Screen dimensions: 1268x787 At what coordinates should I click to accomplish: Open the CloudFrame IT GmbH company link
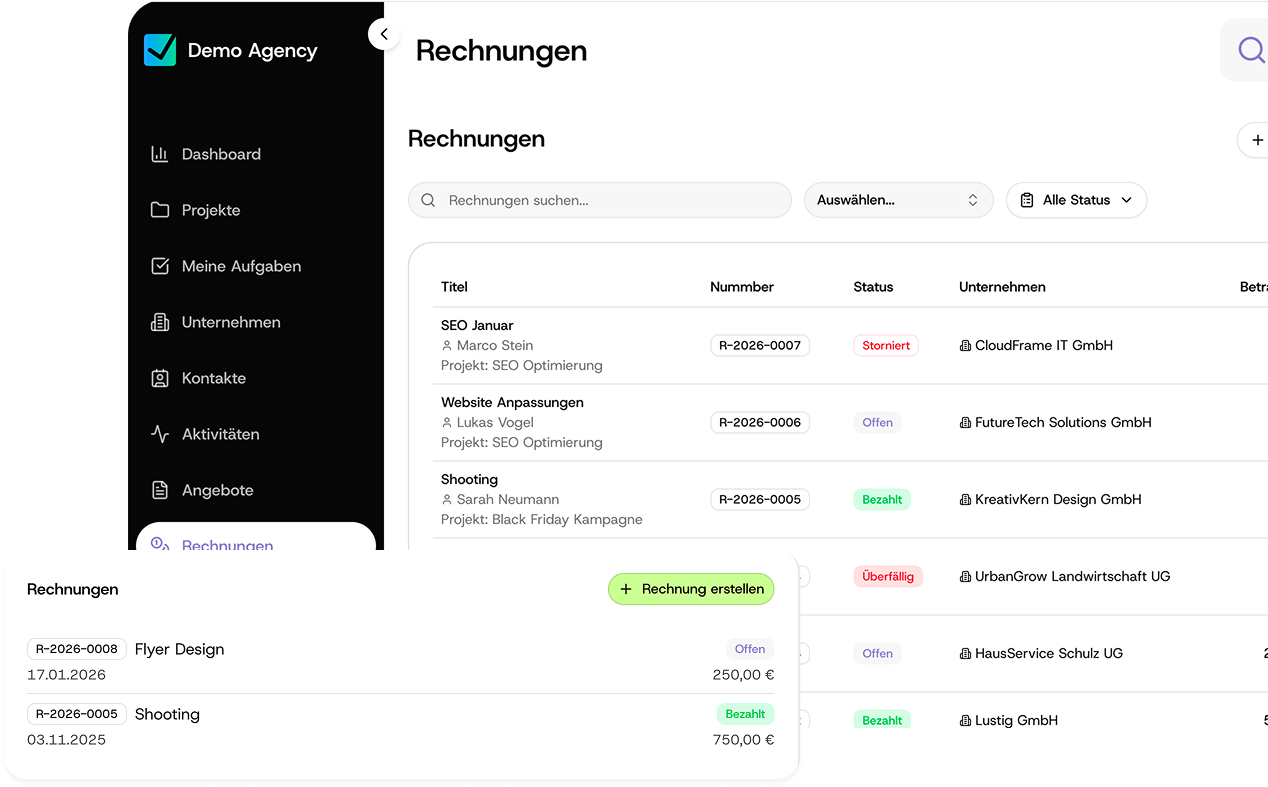click(x=1043, y=345)
